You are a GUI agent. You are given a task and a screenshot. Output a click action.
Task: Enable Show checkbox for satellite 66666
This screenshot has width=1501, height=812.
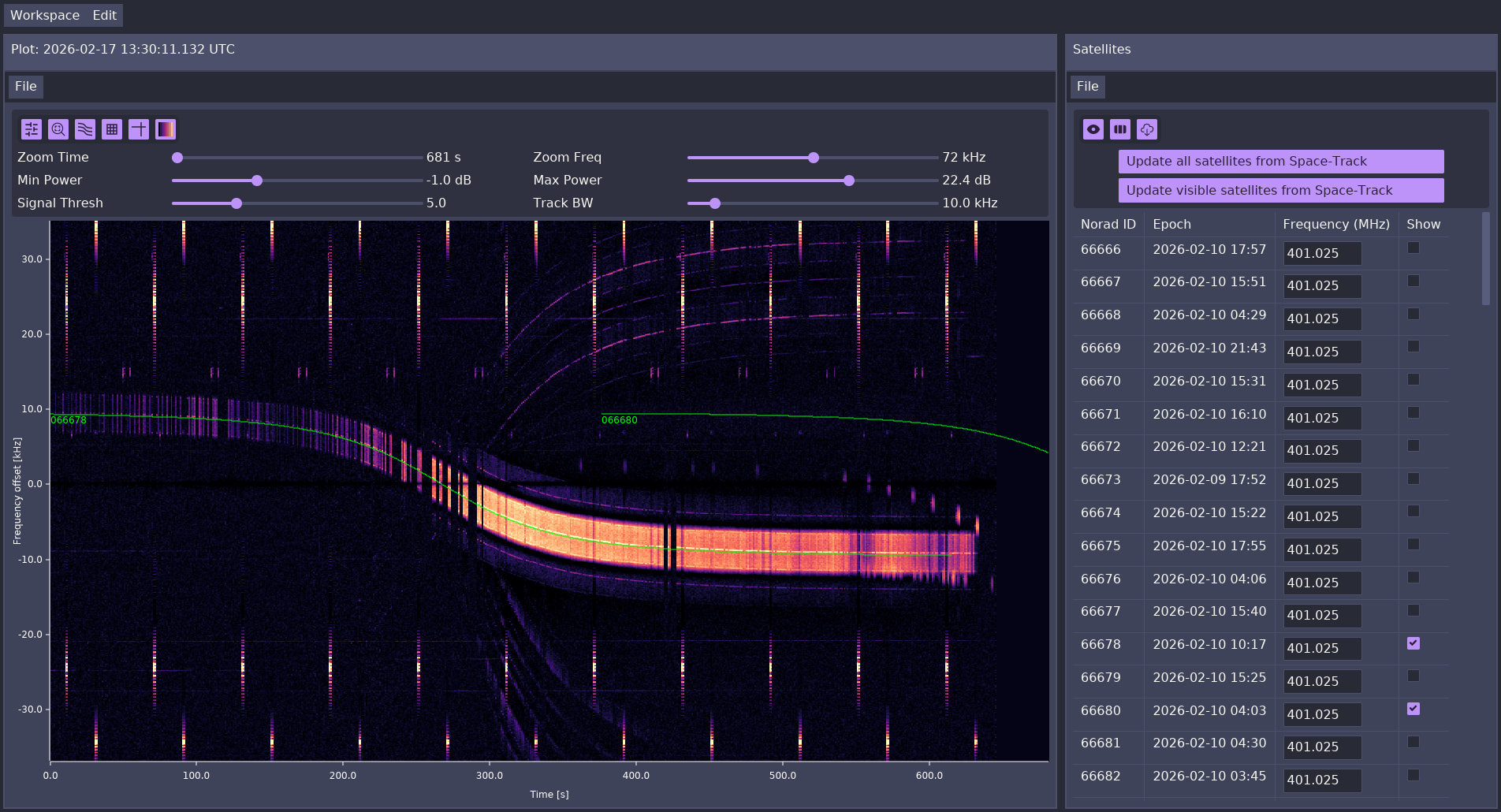[1413, 248]
